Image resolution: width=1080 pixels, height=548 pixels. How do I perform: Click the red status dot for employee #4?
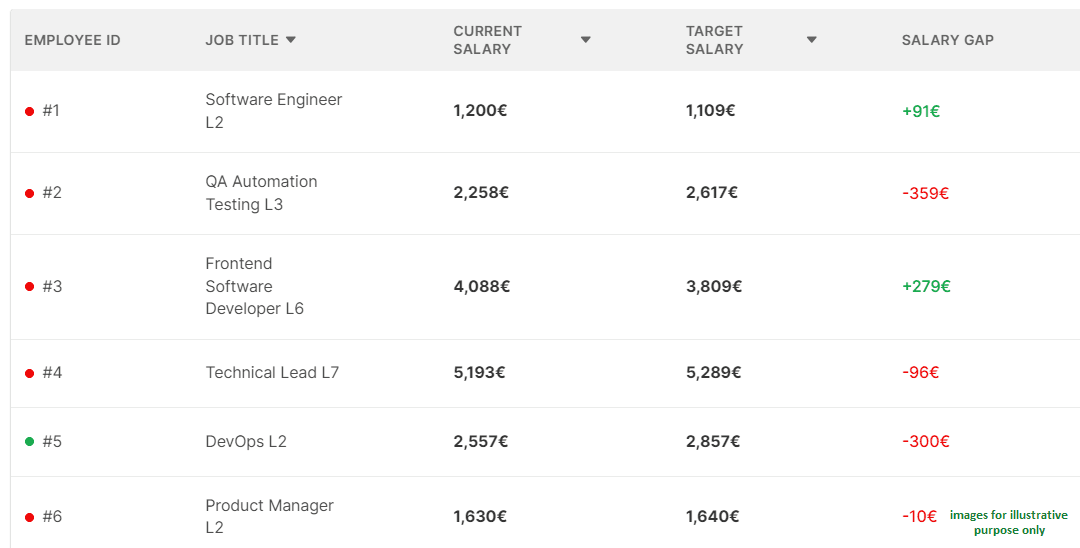point(30,373)
